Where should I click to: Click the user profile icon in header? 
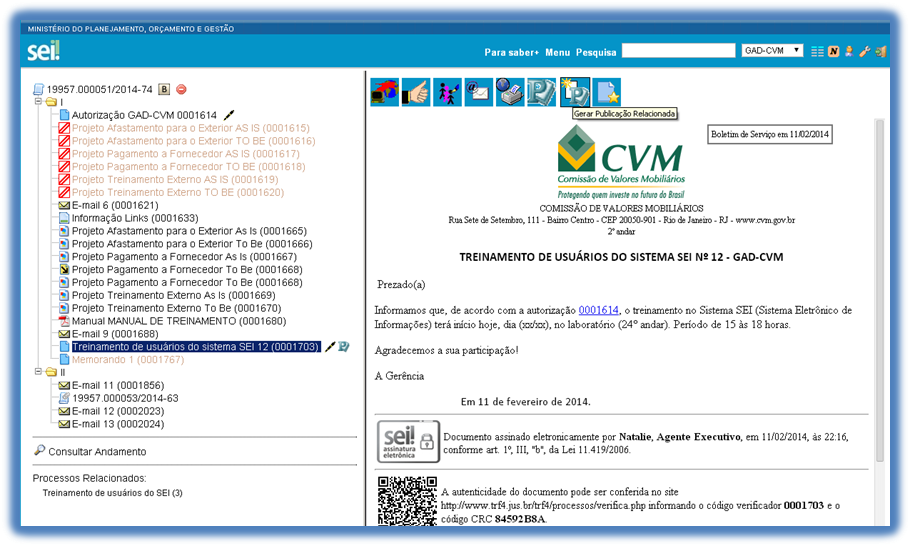tap(849, 52)
